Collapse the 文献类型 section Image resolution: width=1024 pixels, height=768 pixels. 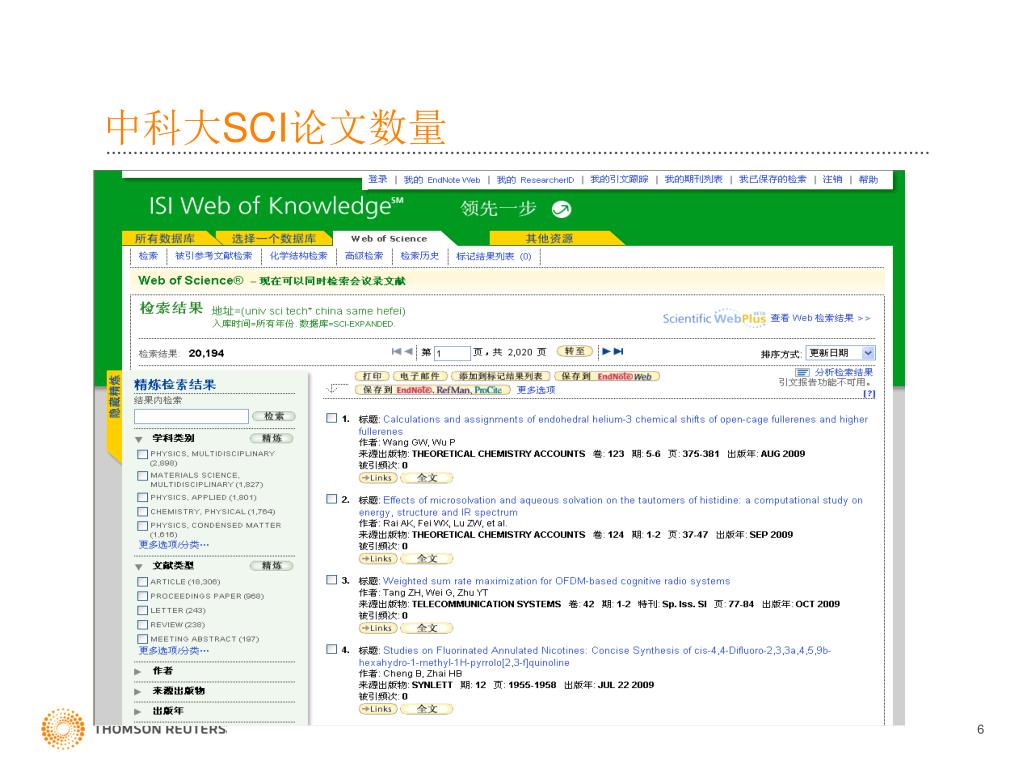138,566
